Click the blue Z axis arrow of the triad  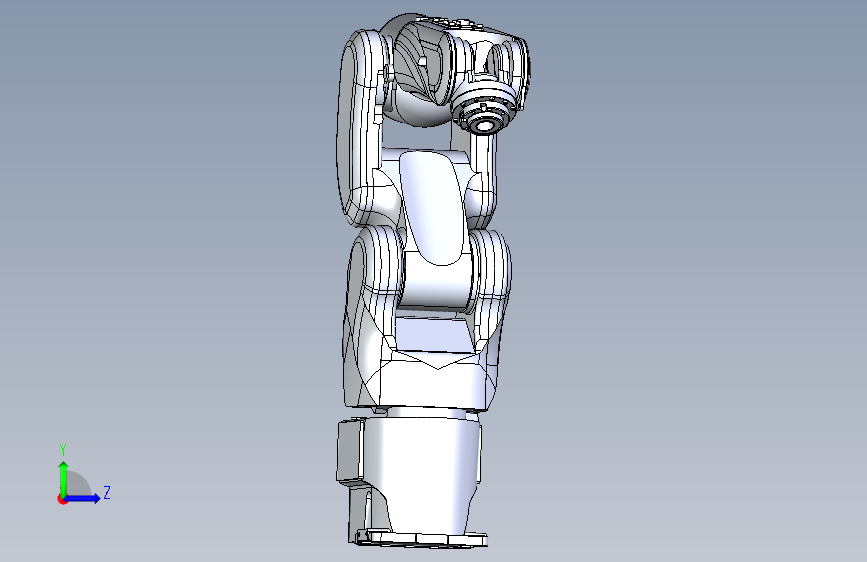click(x=83, y=498)
